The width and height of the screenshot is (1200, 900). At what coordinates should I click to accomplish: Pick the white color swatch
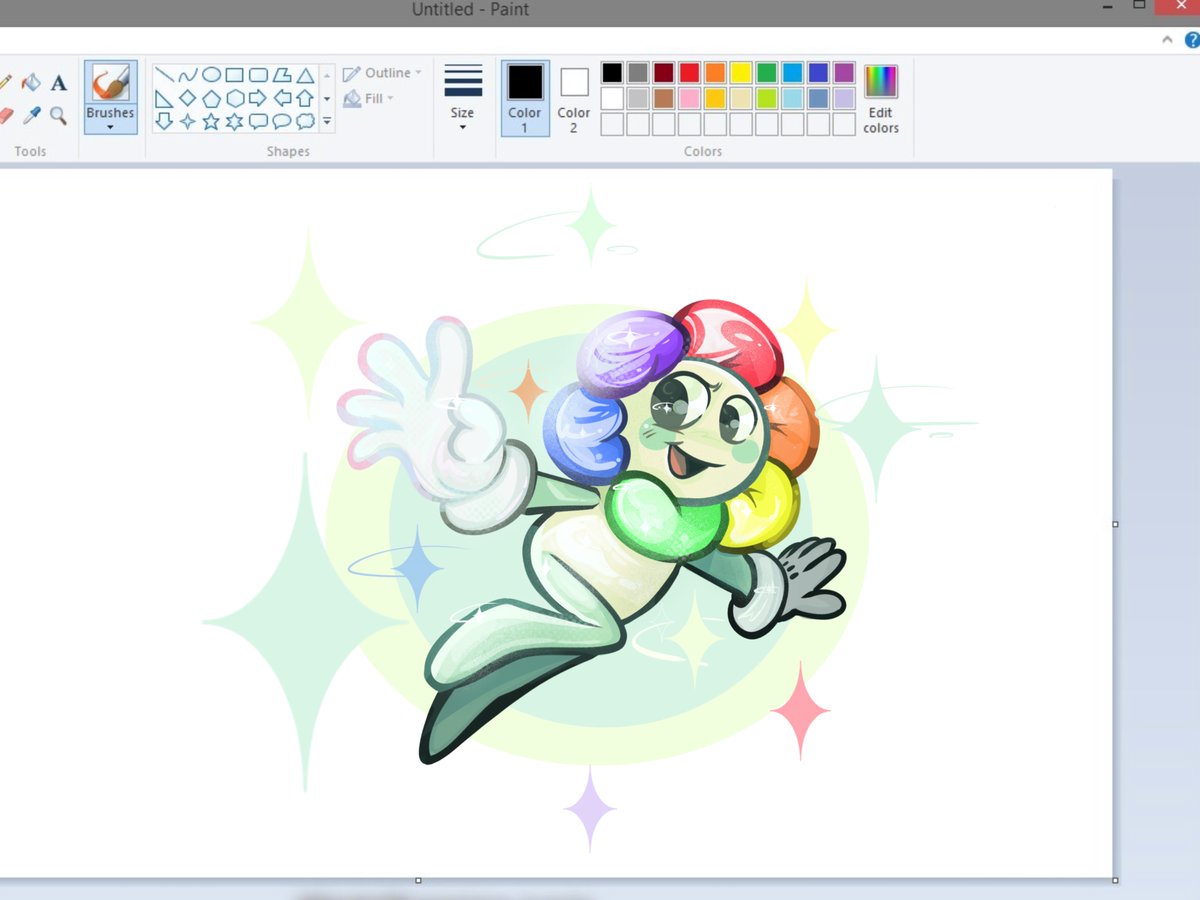pyautogui.click(x=612, y=98)
